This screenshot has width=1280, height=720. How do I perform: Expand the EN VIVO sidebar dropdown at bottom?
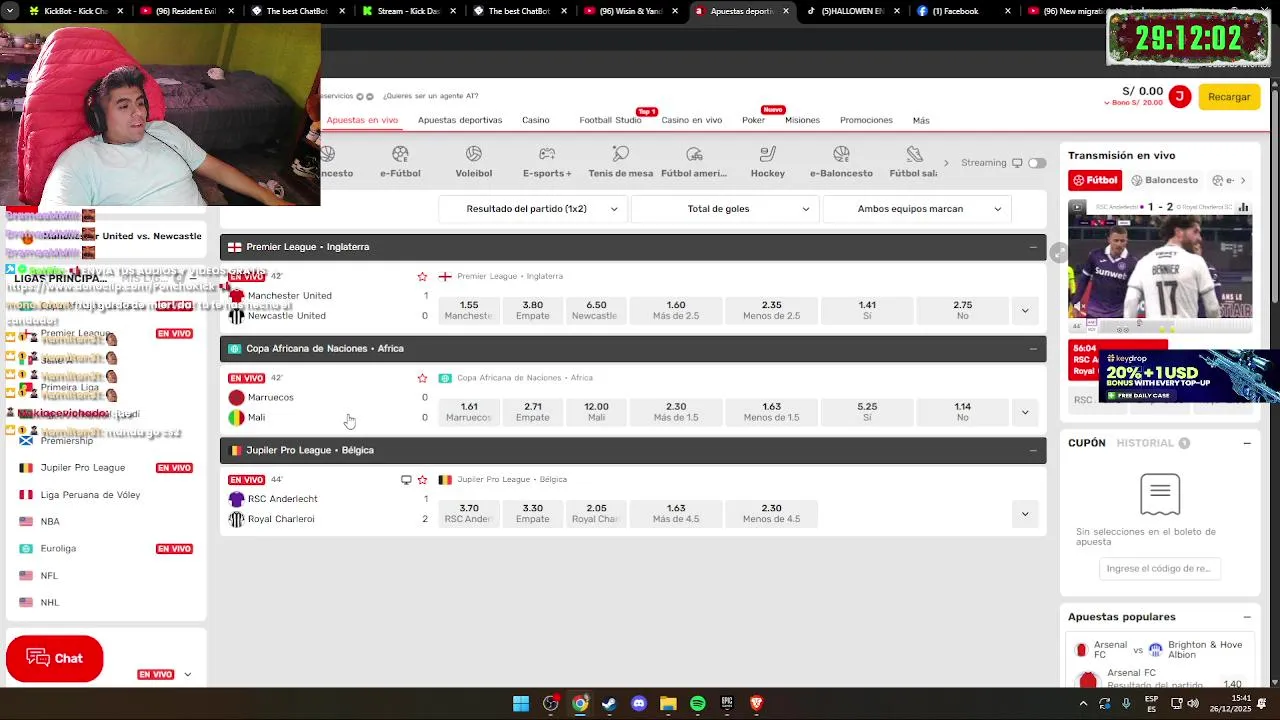(x=187, y=675)
